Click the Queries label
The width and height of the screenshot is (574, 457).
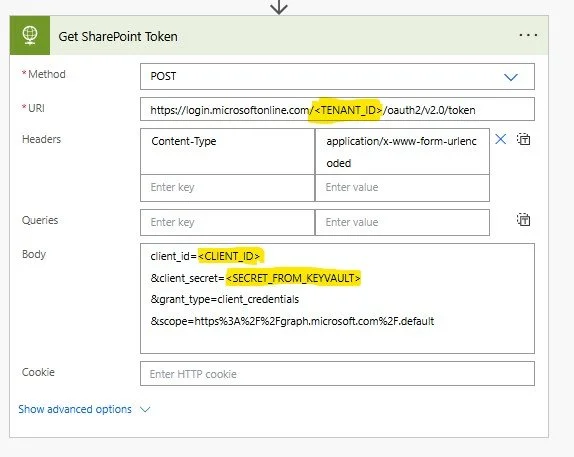40,220
